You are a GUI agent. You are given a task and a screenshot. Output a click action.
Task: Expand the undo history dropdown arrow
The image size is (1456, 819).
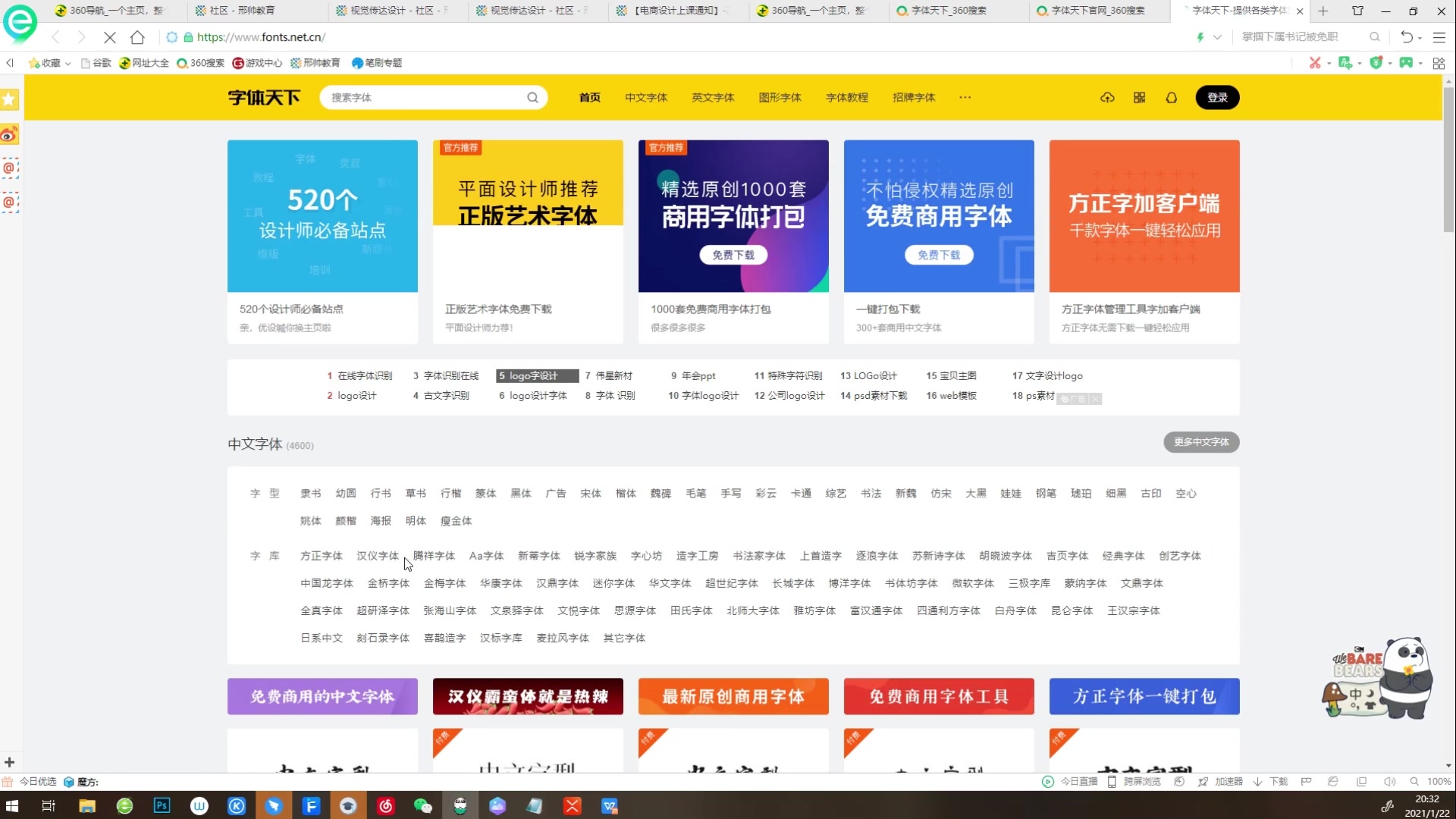[x=1420, y=38]
